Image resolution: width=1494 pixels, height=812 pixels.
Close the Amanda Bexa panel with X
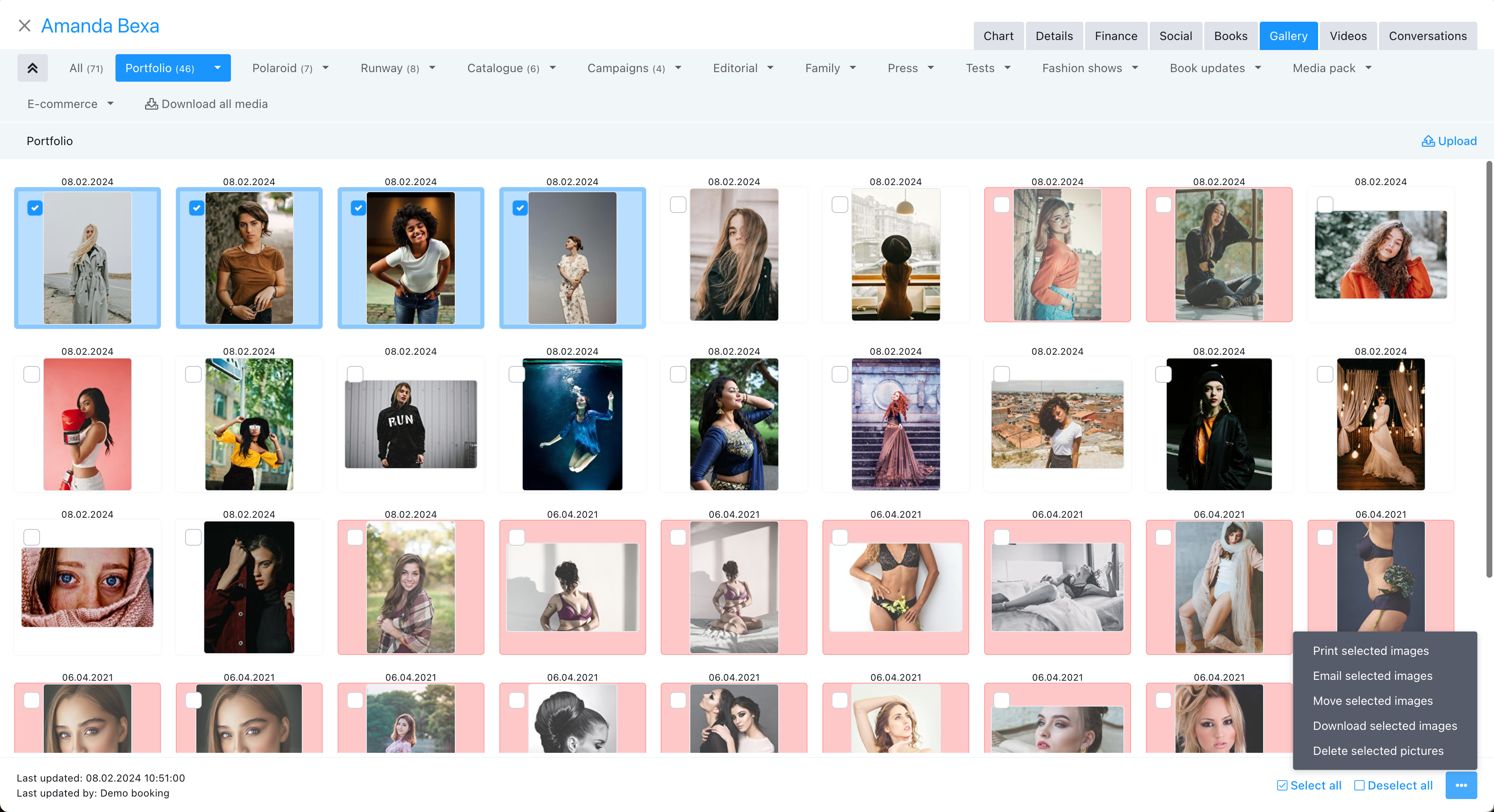[24, 25]
